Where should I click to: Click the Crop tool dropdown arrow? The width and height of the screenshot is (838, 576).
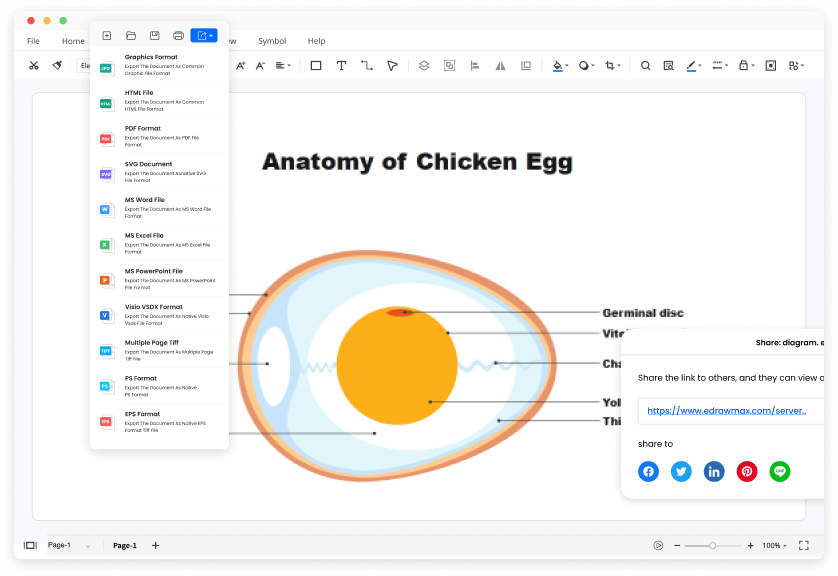(x=618, y=65)
